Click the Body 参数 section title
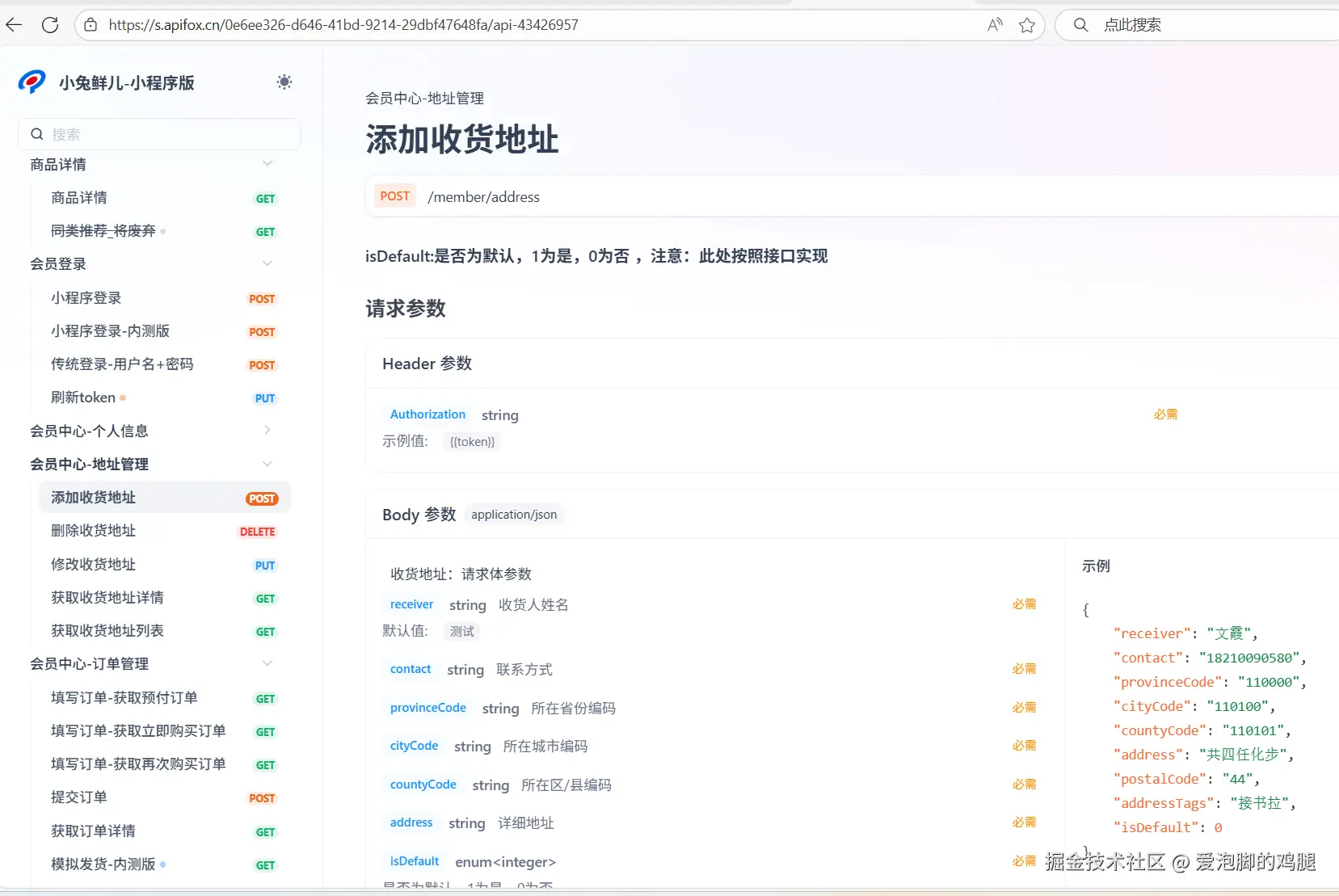Viewport: 1339px width, 896px height. (x=419, y=515)
